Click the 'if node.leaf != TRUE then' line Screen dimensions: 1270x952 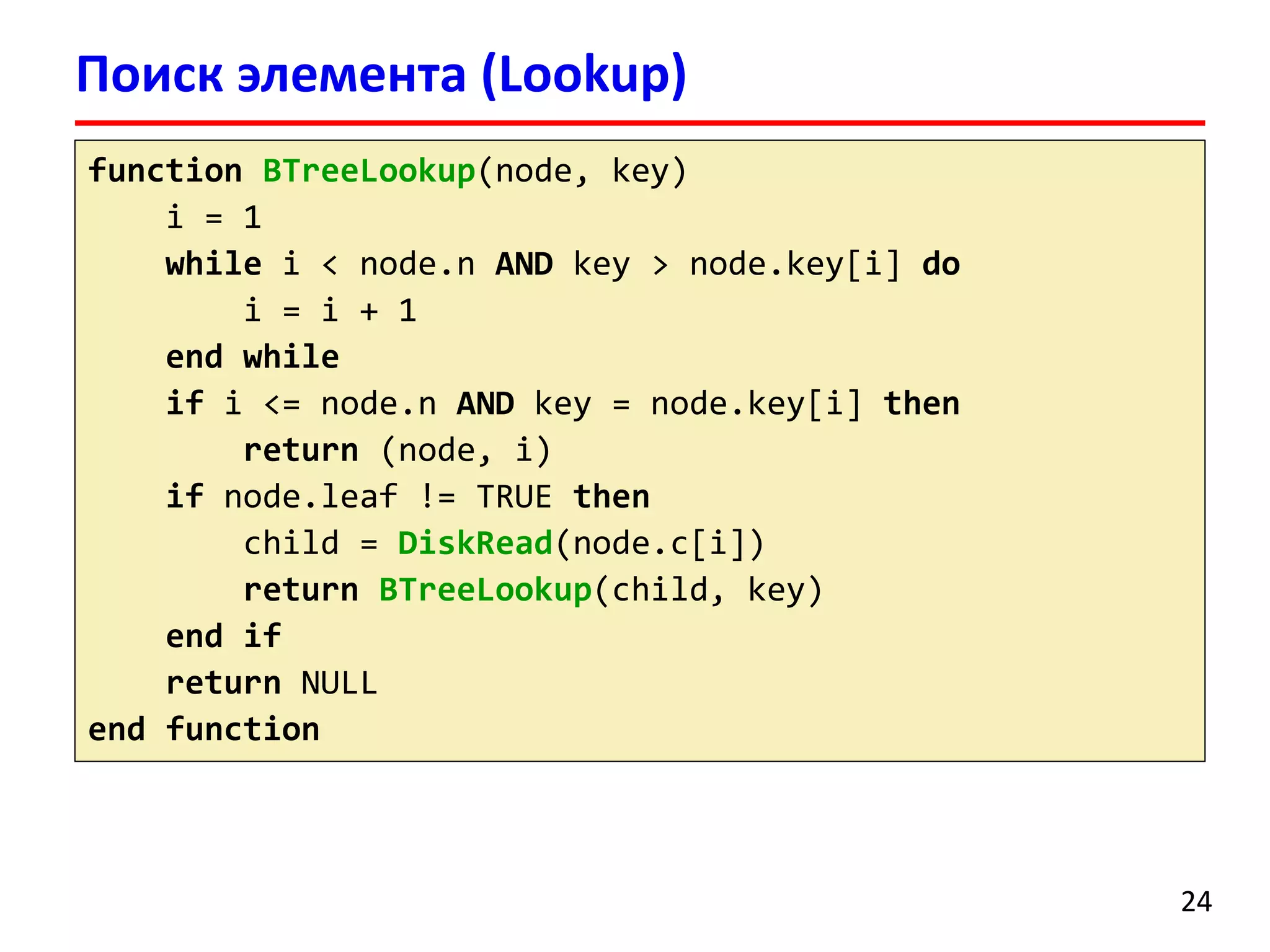[x=408, y=497]
